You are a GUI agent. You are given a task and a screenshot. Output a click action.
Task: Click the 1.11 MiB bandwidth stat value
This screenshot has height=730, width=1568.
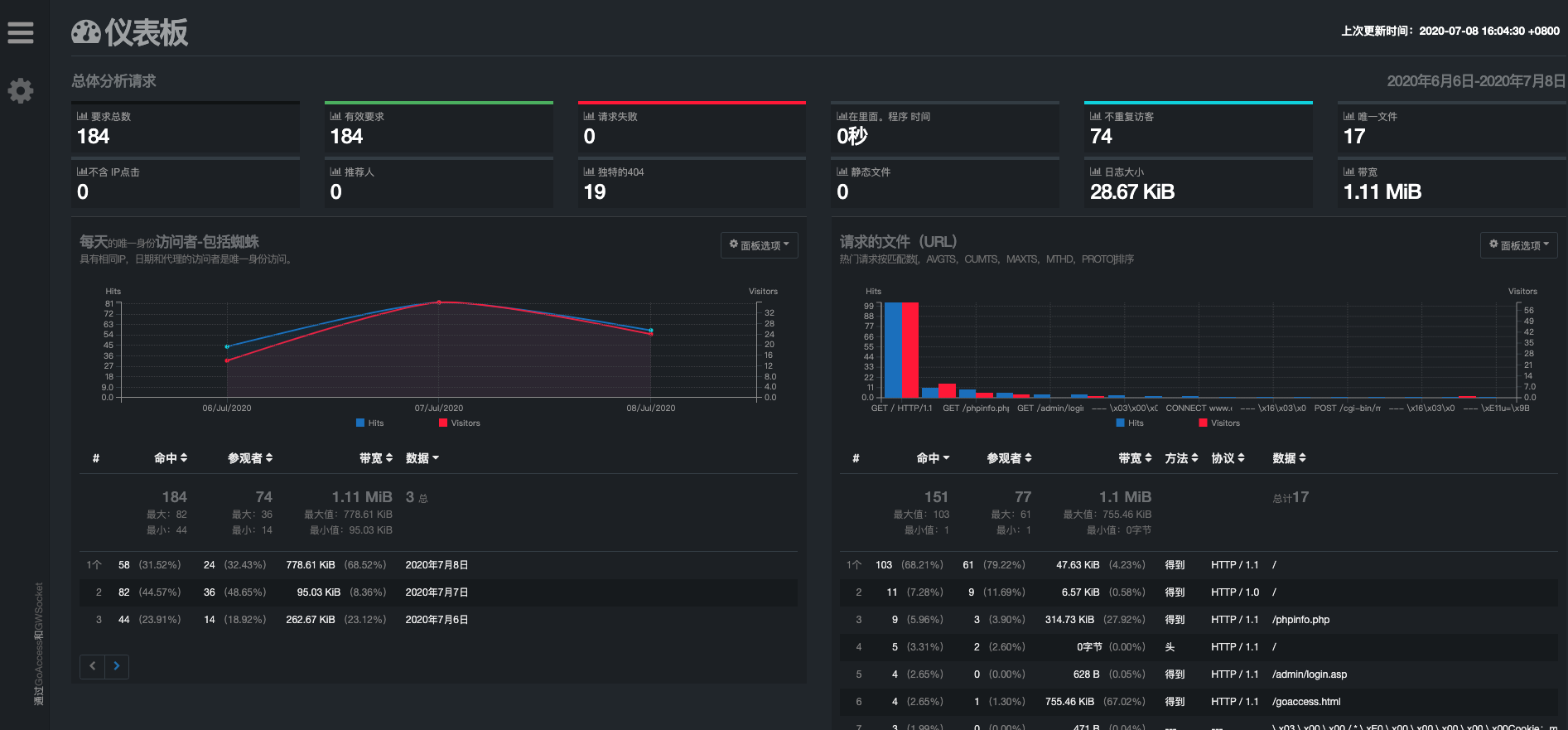[1382, 191]
